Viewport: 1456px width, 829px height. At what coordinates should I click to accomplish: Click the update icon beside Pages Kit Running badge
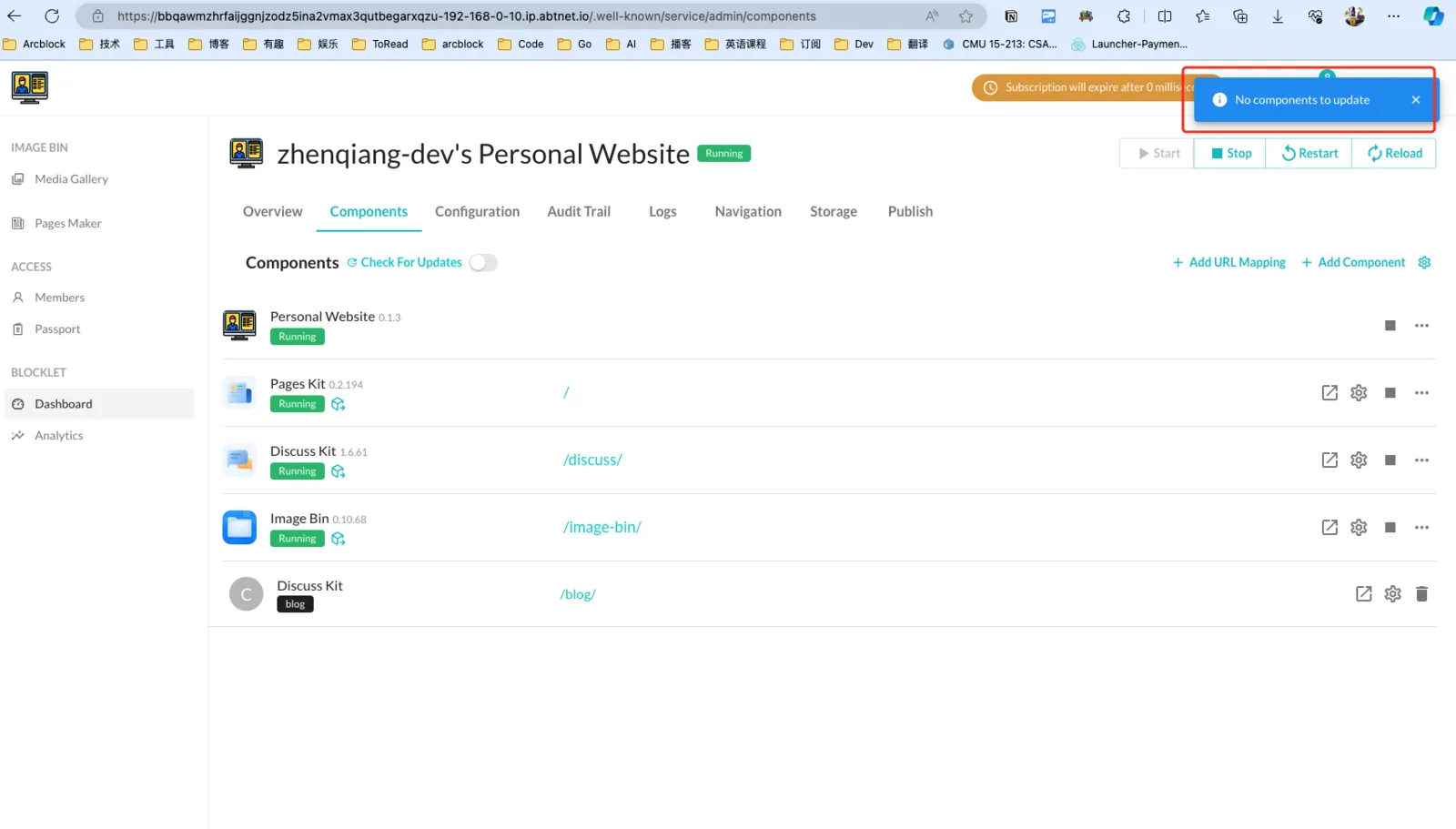tap(339, 404)
